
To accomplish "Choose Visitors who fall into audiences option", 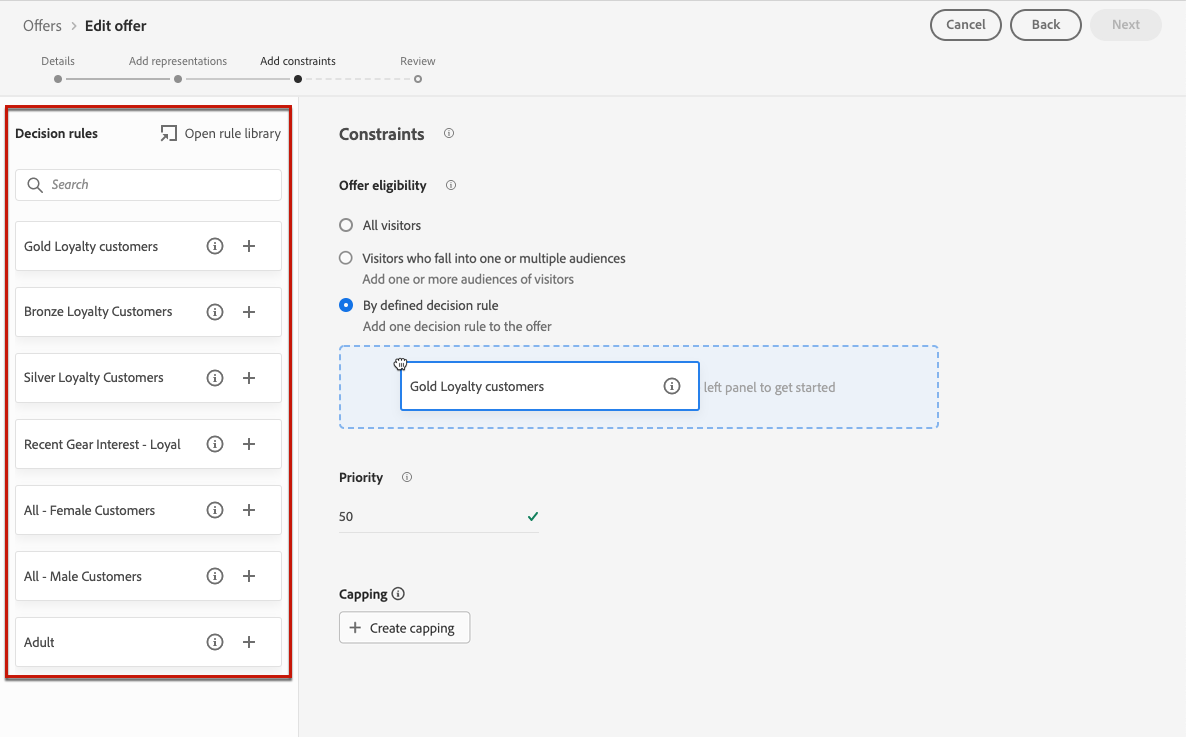I will (x=346, y=258).
